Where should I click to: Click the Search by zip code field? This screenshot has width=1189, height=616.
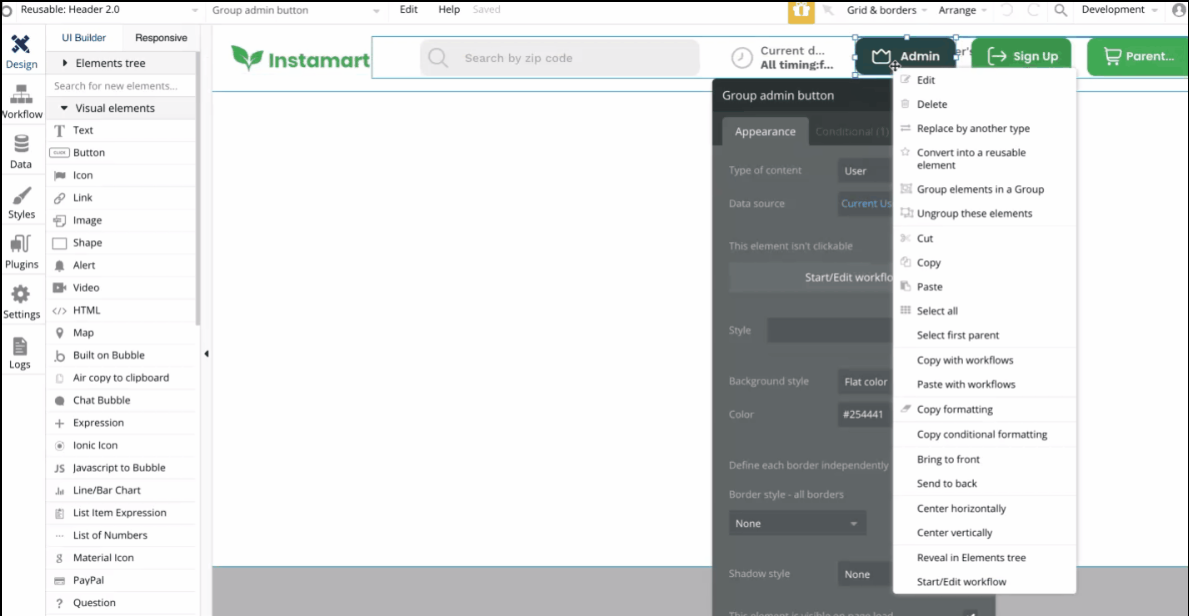pyautogui.click(x=560, y=58)
